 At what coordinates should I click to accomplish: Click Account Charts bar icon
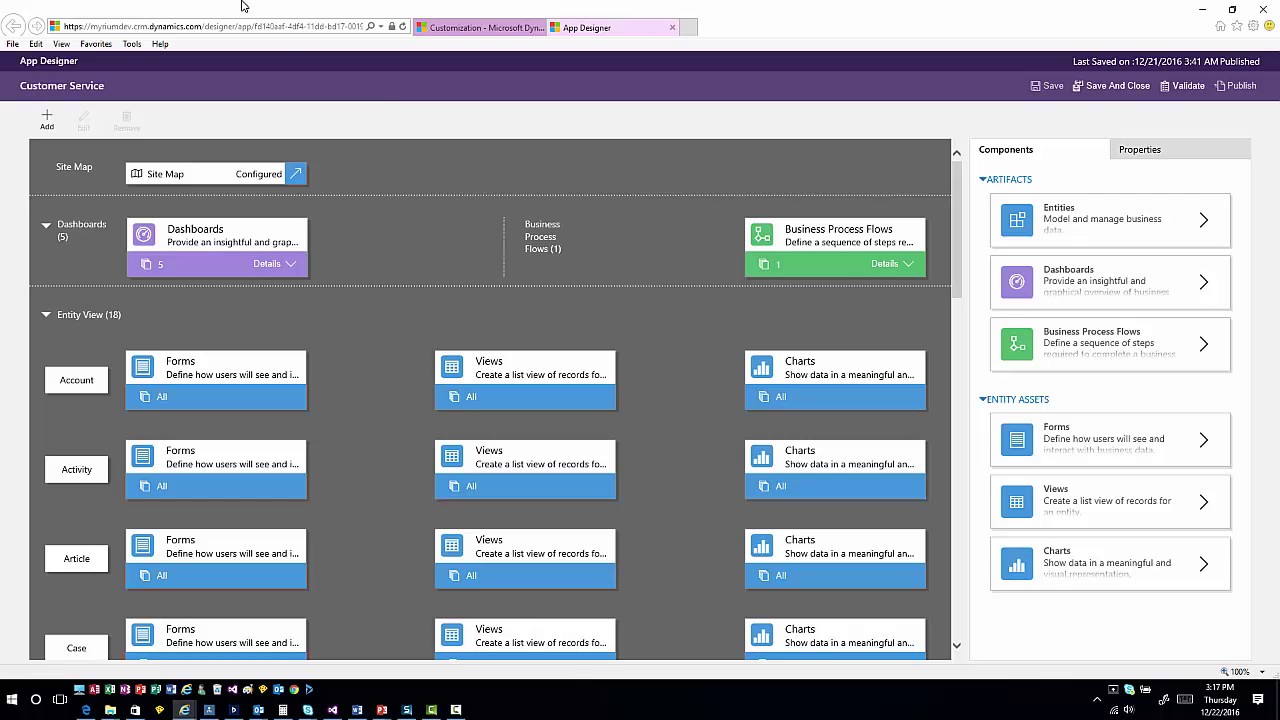762,367
